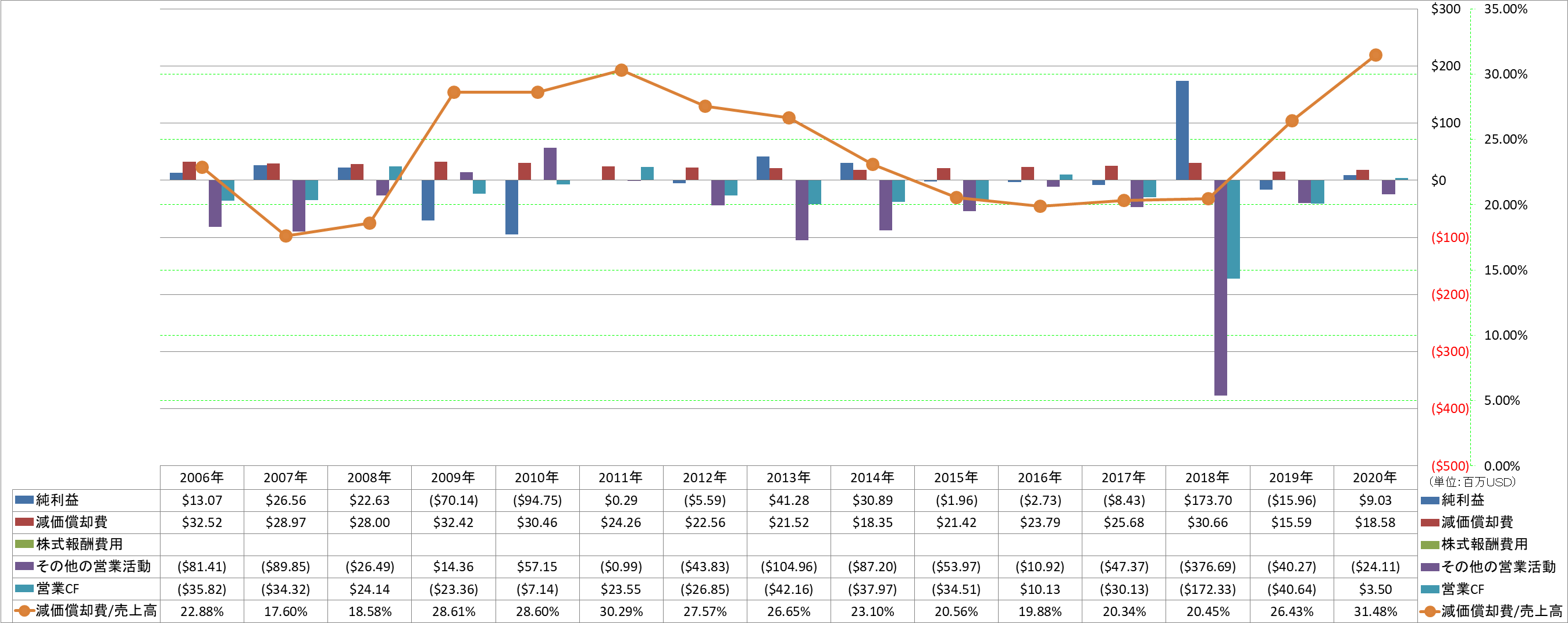Select the $10.13 cell
Viewport: 1568px width, 623px height.
click(x=1040, y=589)
